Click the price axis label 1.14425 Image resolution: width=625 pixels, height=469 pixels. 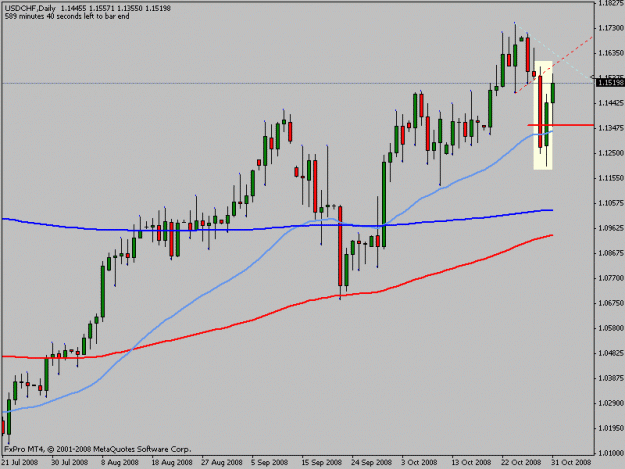[611, 103]
